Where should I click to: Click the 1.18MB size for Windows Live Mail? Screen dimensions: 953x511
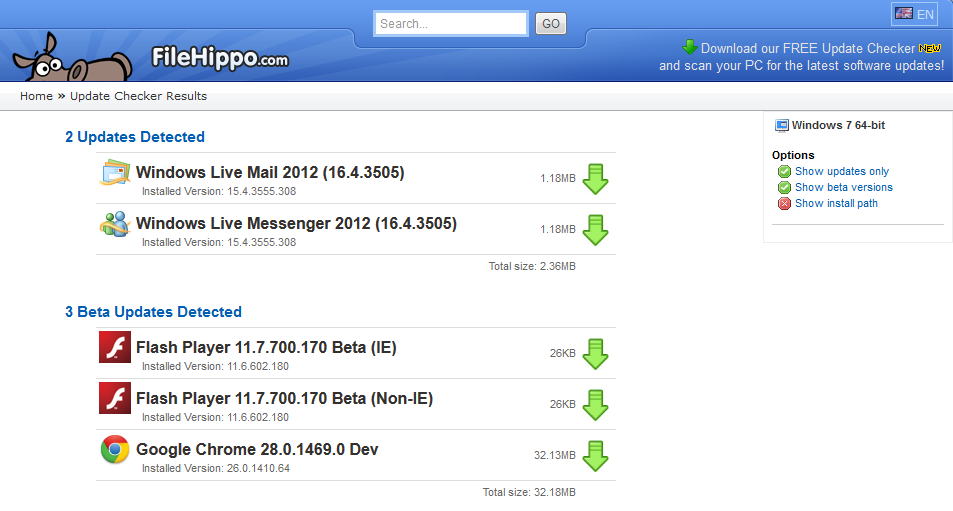point(557,179)
